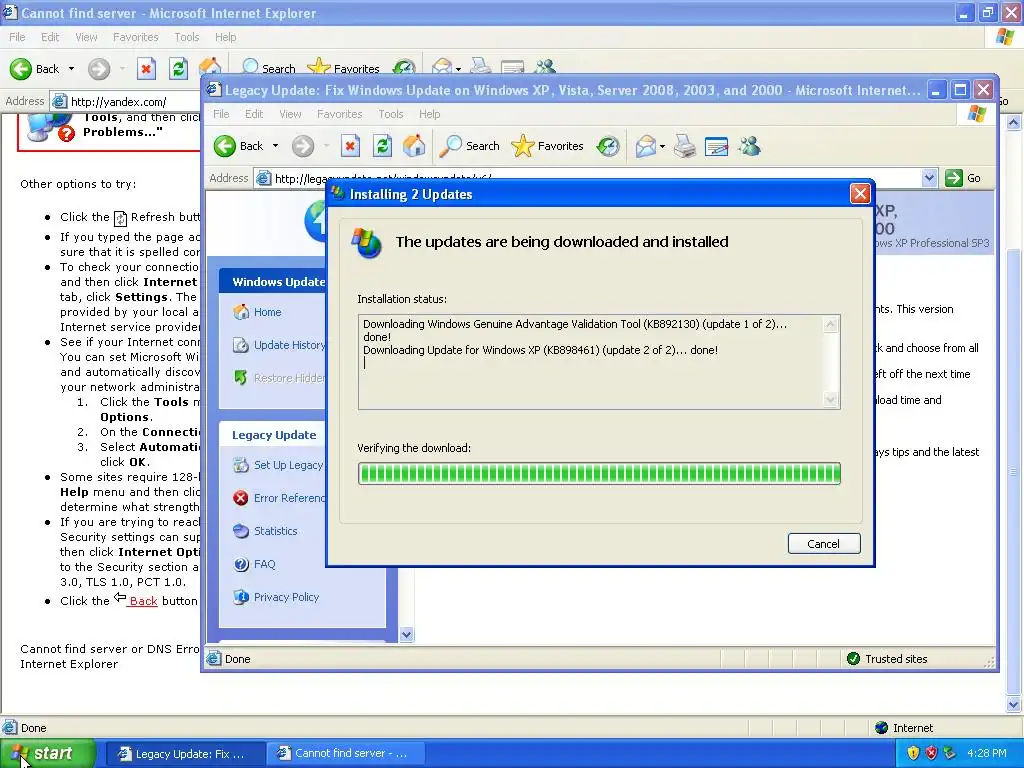This screenshot has height=768, width=1024.
Task: Switch to Cannot find server taskbar button
Action: (345, 754)
